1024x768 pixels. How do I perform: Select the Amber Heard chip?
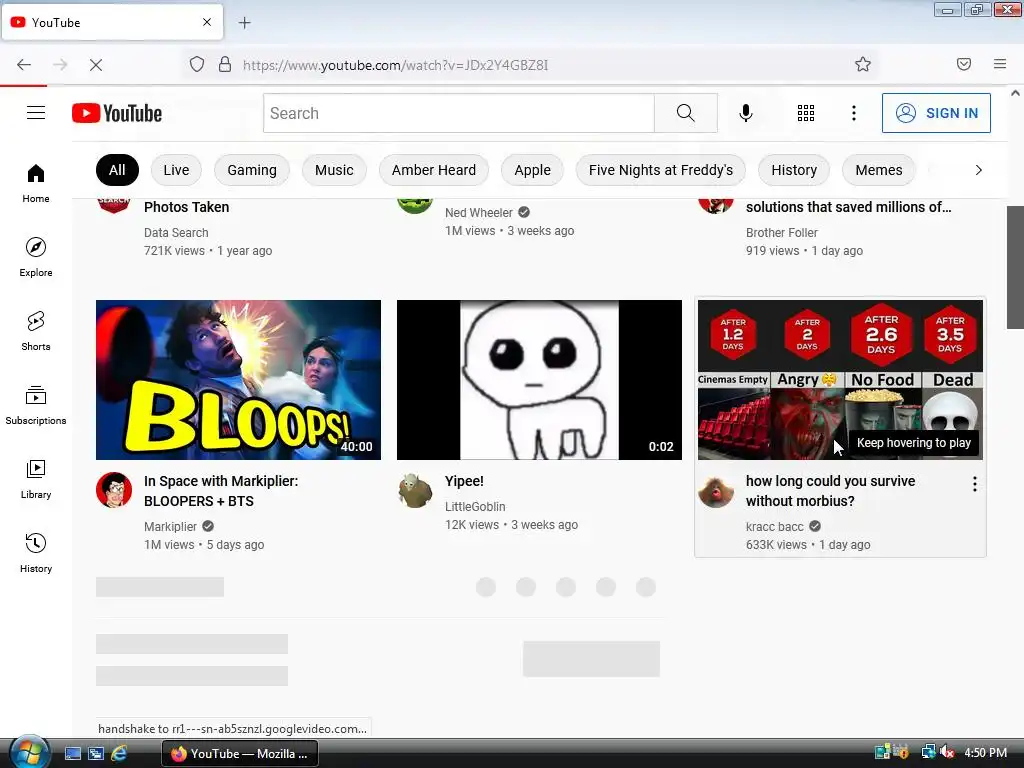(x=434, y=170)
